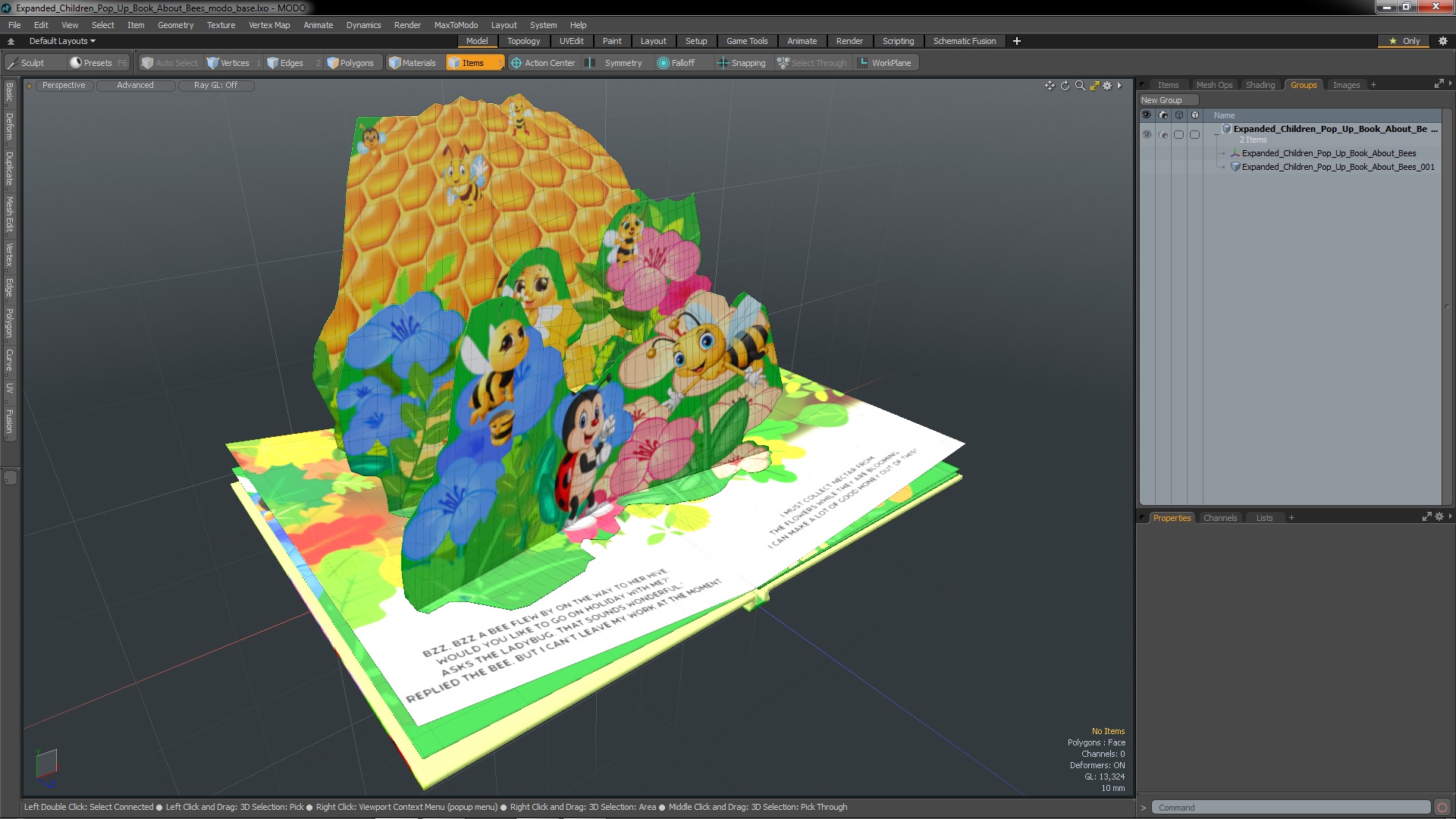1456x819 pixels.
Task: Switch to the Channels tab
Action: point(1219,518)
